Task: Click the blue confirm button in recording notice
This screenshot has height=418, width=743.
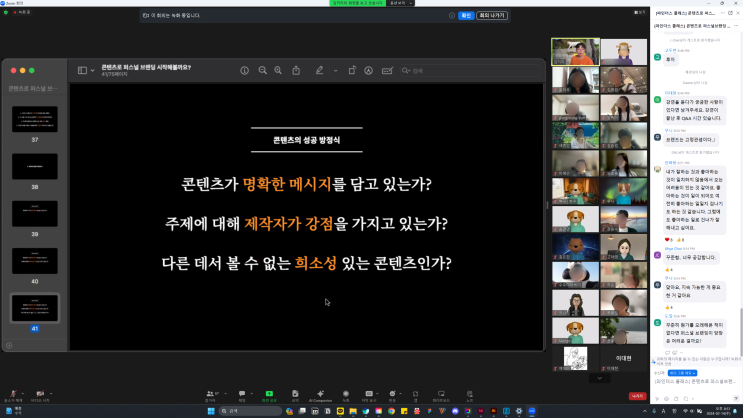Action: [465, 16]
